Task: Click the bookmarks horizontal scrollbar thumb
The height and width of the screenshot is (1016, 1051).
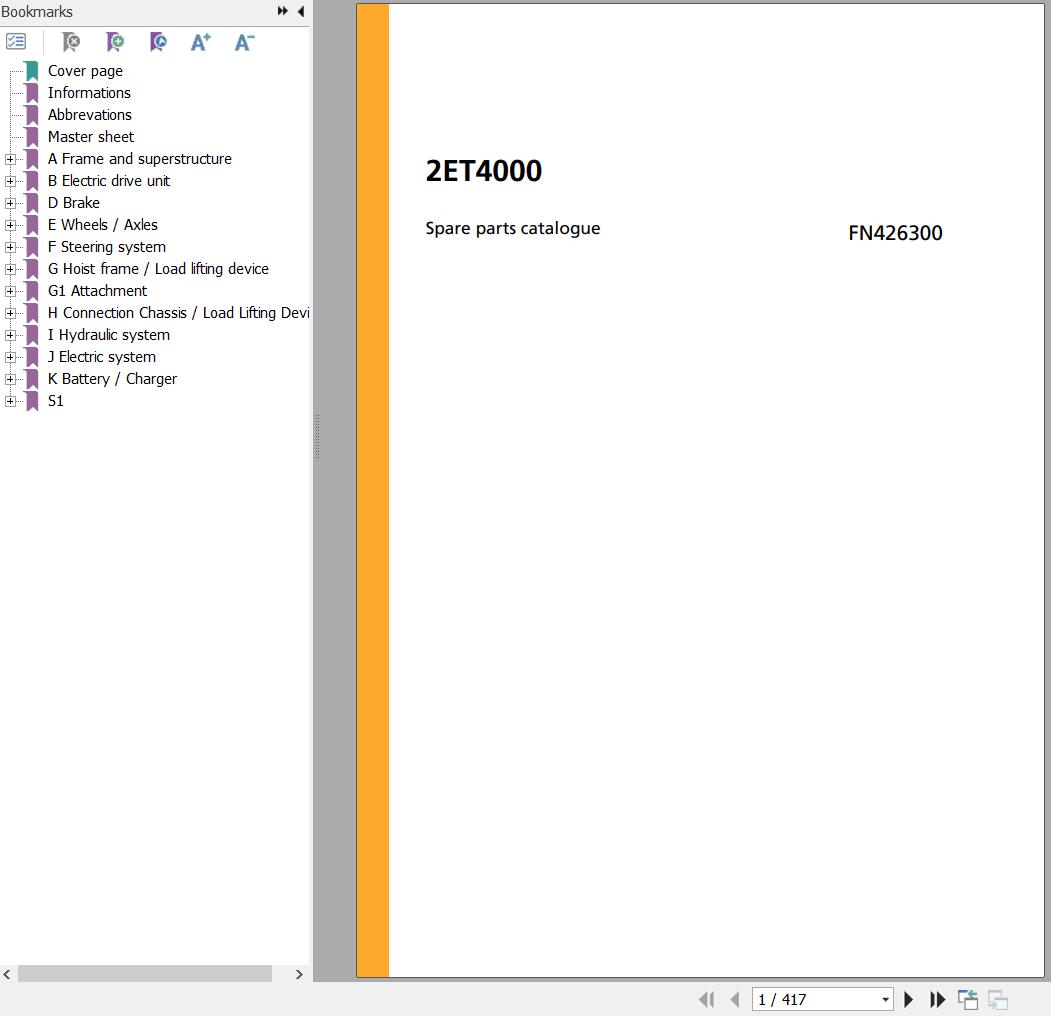Action: (145, 974)
